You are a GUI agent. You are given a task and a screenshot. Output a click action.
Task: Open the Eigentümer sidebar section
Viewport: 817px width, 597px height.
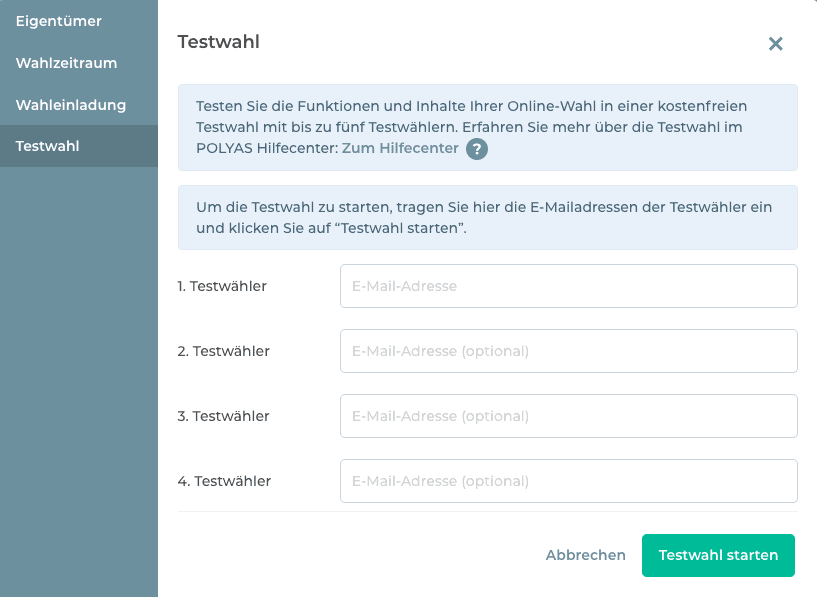point(58,21)
